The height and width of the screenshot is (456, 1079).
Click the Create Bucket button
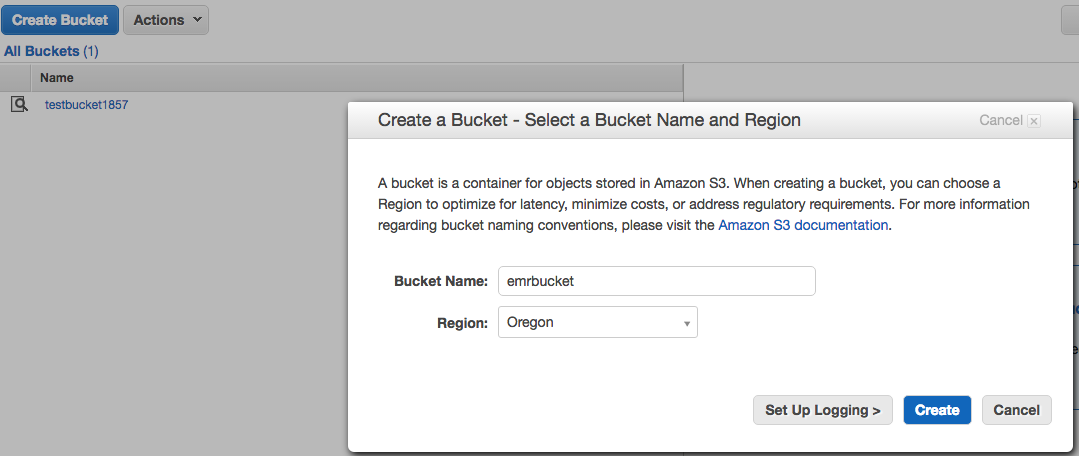point(60,20)
